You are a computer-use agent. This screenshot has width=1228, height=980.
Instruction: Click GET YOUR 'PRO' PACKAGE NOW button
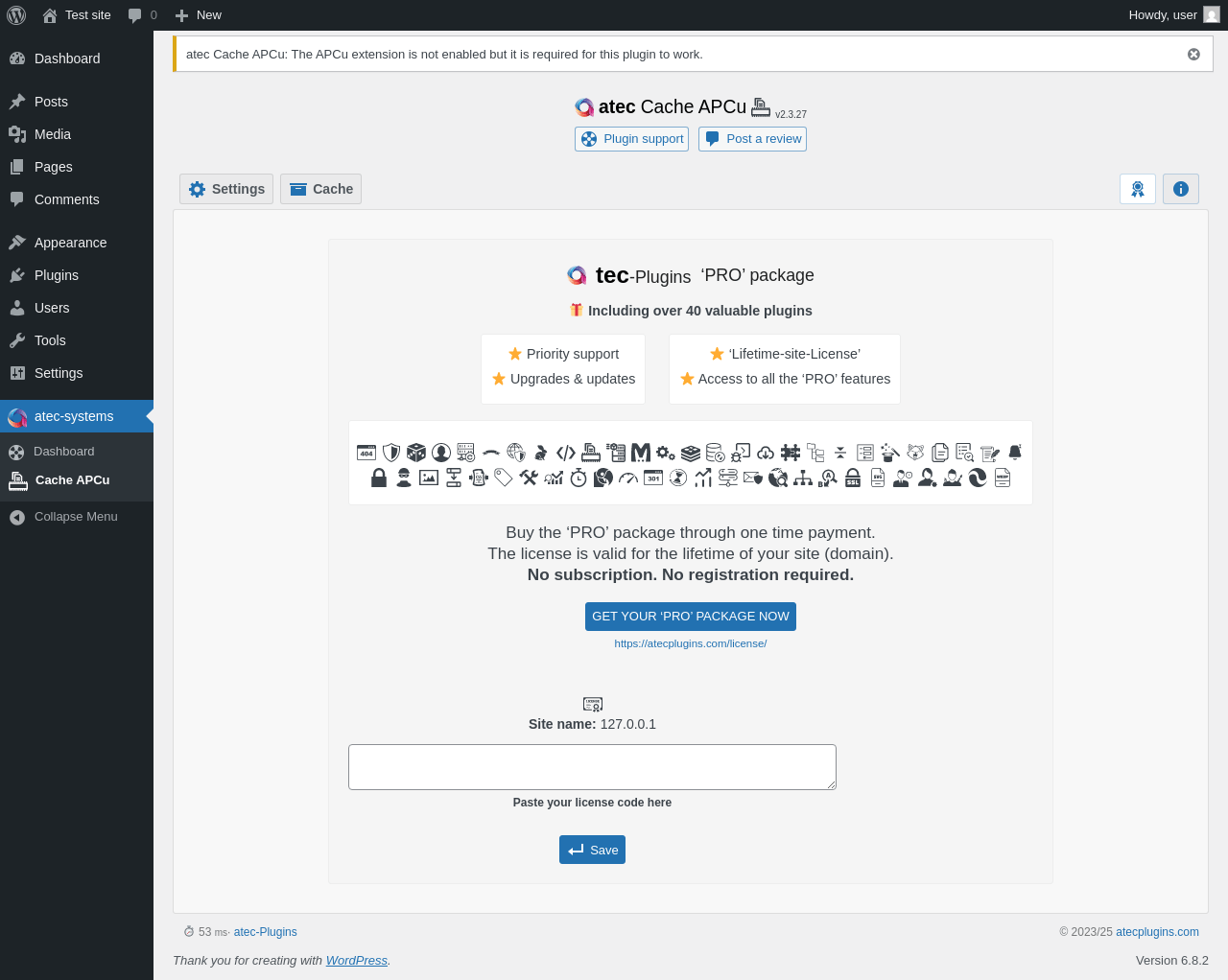click(691, 617)
